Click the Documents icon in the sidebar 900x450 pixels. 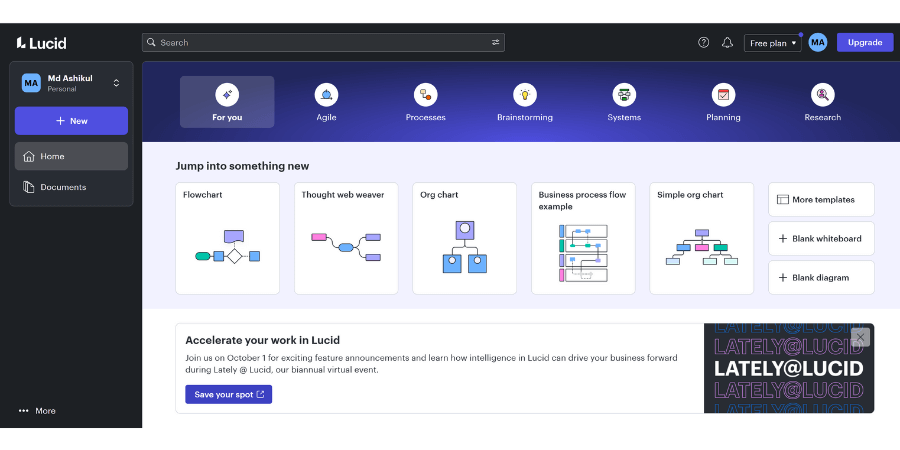[x=29, y=187]
